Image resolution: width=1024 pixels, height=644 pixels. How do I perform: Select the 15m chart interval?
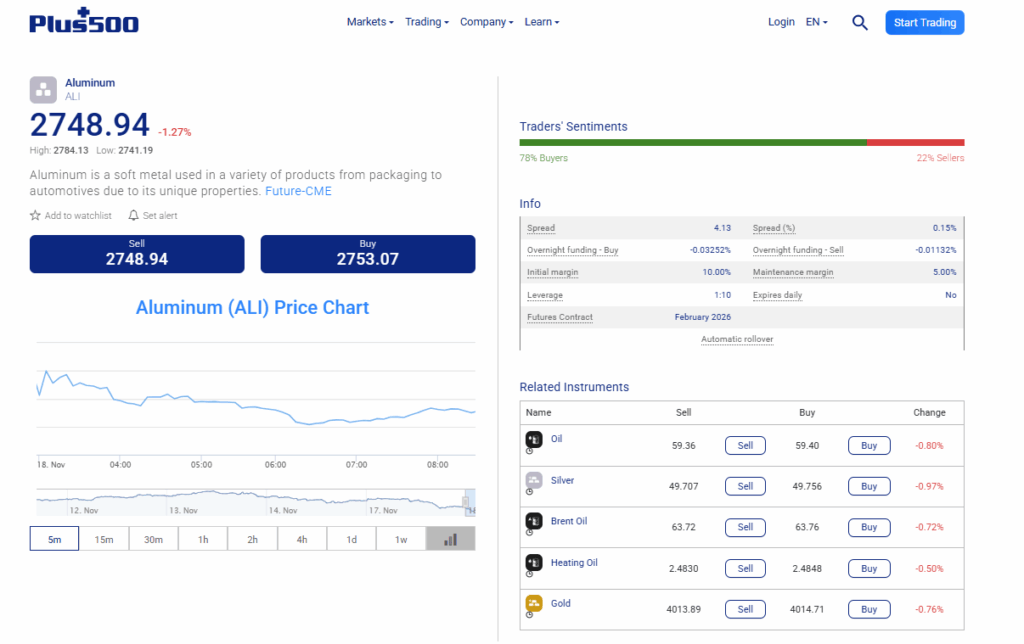(104, 539)
